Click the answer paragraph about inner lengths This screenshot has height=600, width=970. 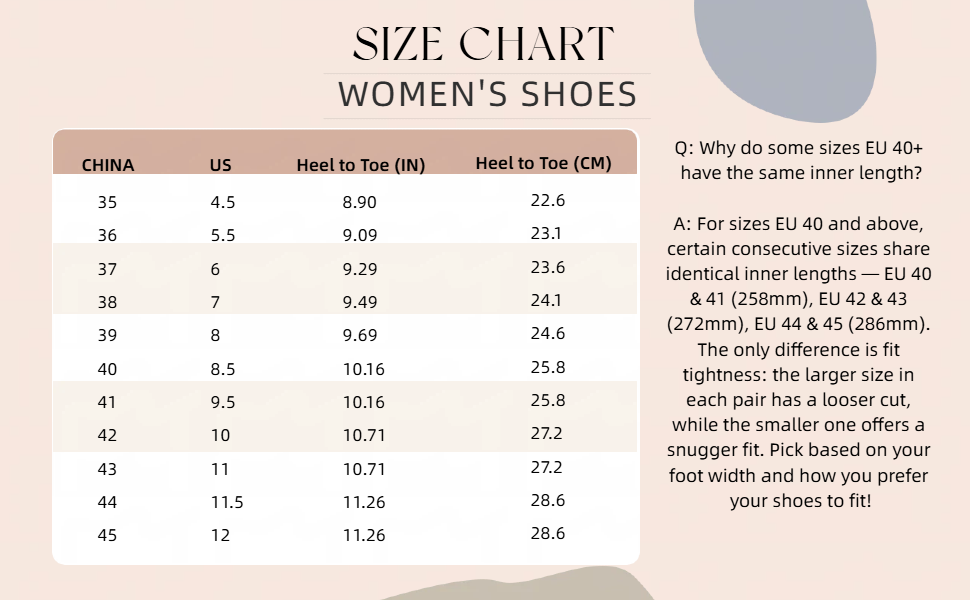point(799,362)
